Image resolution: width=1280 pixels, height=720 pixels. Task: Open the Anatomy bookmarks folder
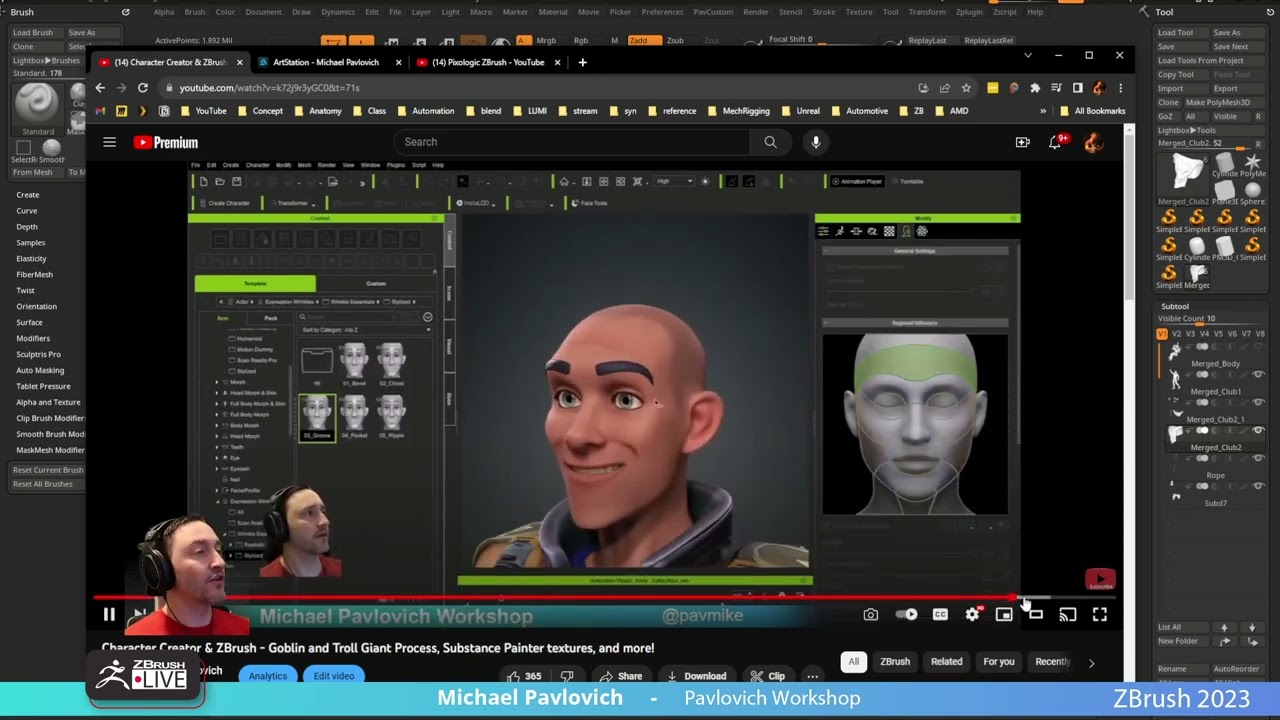(317, 111)
